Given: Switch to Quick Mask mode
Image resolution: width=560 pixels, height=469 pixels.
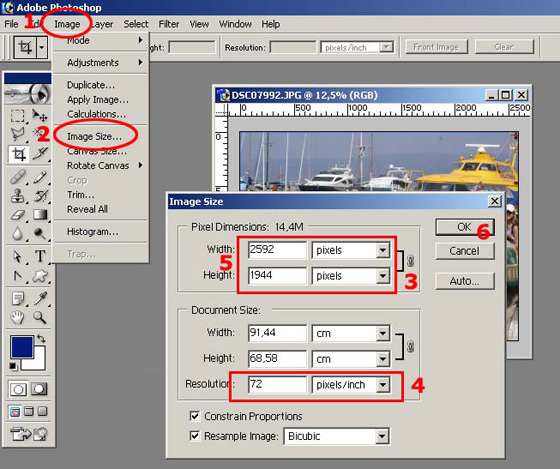Looking at the screenshot, I should tap(39, 389).
